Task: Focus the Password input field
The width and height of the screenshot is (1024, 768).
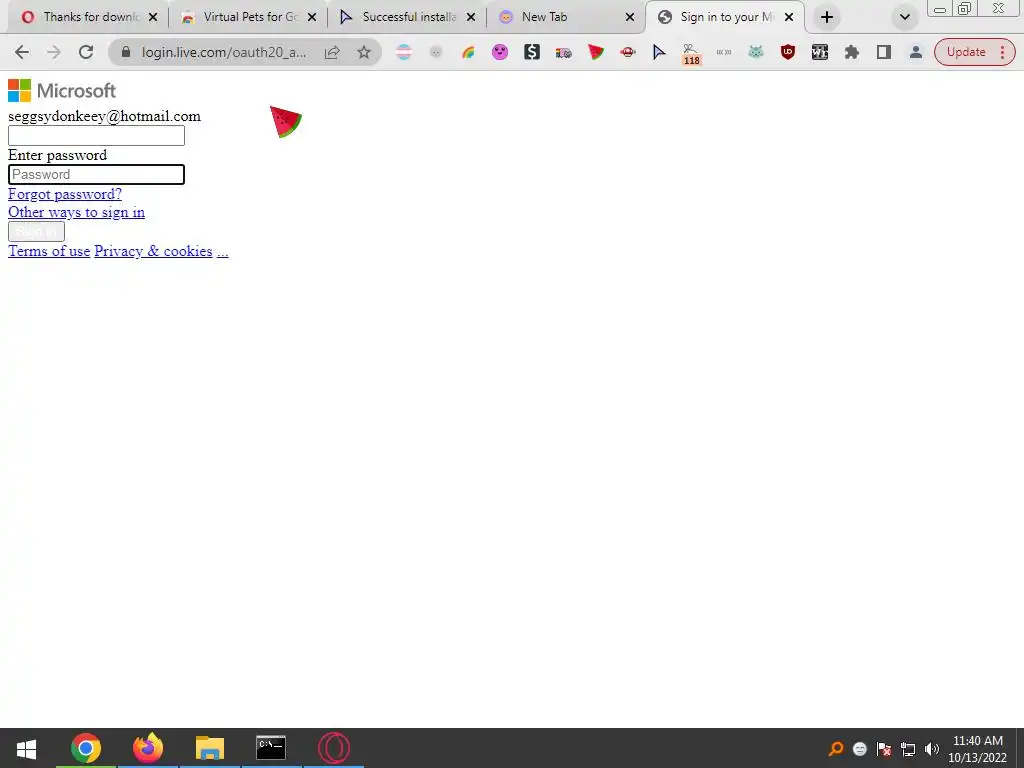Action: [x=96, y=174]
